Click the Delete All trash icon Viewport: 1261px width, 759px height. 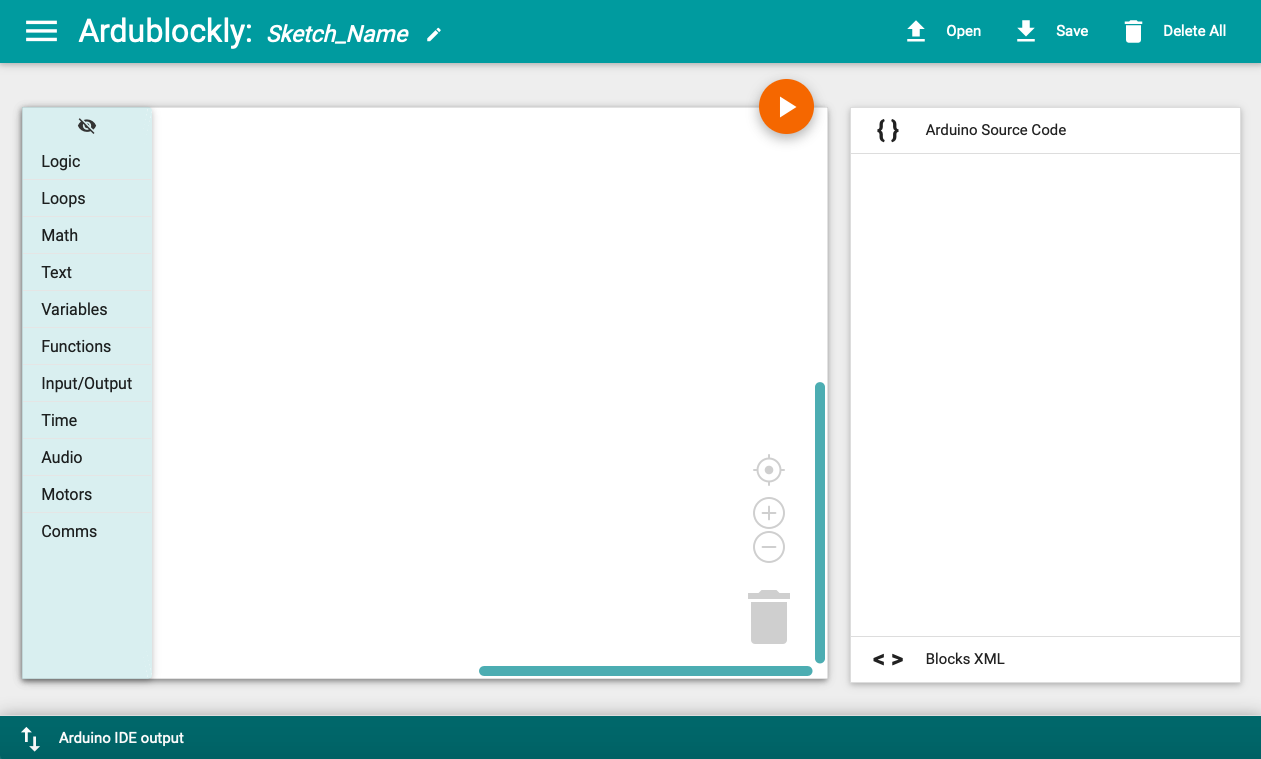1133,32
